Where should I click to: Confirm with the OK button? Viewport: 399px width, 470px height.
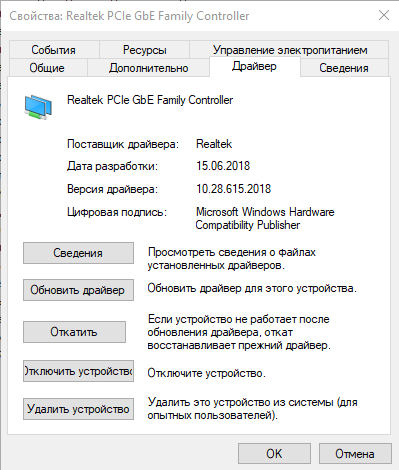(x=274, y=454)
